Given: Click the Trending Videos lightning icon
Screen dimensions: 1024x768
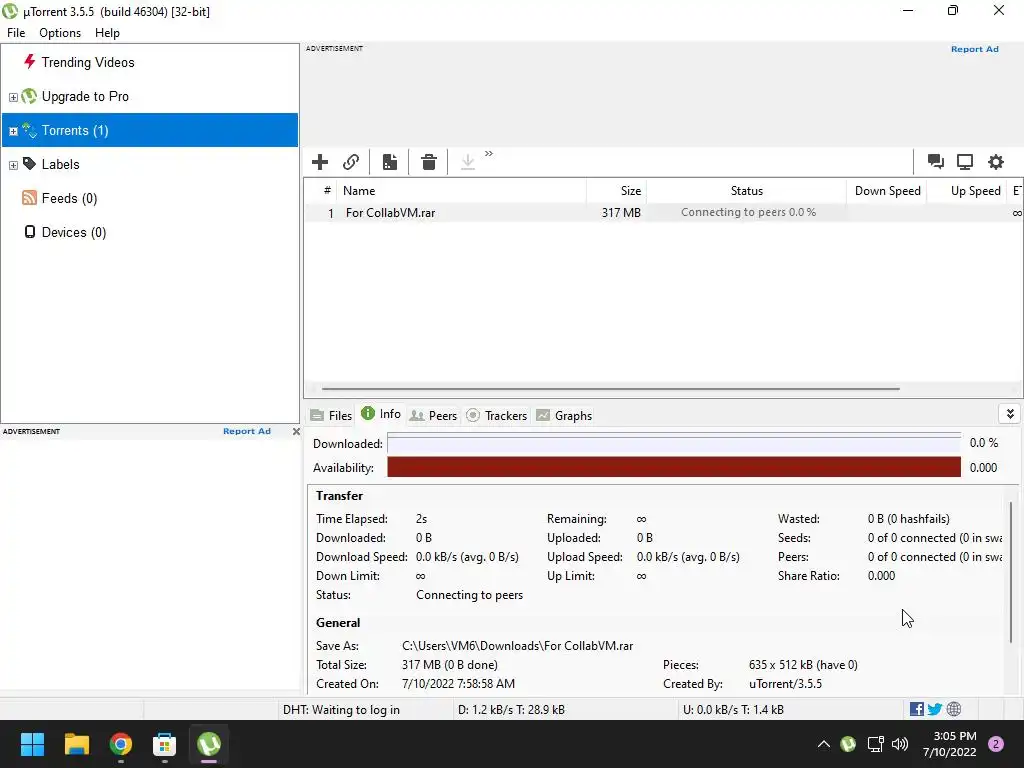Looking at the screenshot, I should (29, 62).
